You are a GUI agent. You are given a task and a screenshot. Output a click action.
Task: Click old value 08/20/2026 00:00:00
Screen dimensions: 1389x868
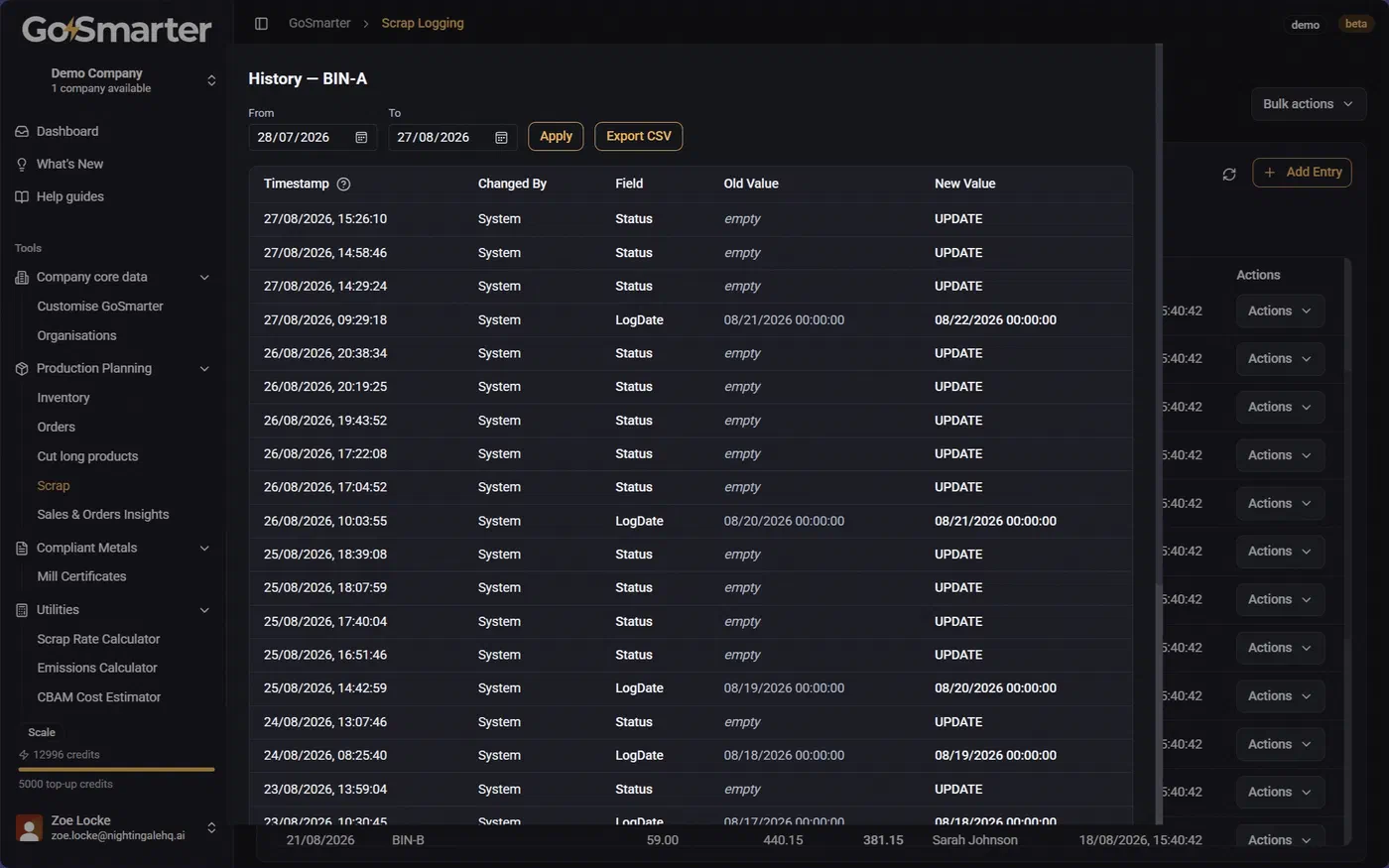[784, 521]
